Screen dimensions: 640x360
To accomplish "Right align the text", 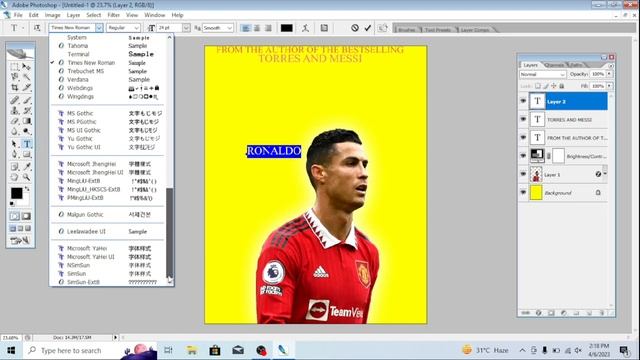I will 268,28.
